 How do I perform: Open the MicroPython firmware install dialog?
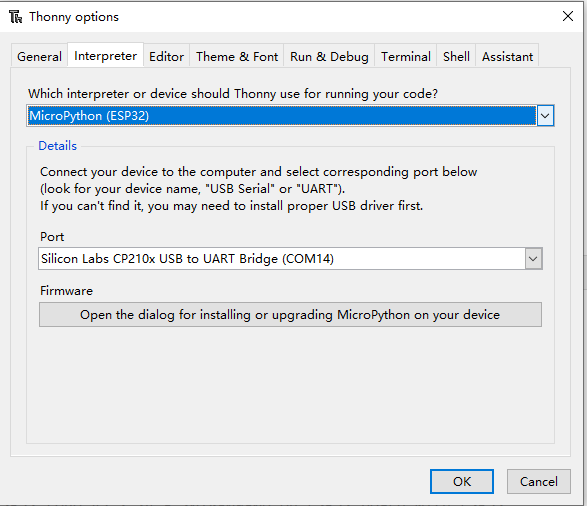[x=290, y=315]
